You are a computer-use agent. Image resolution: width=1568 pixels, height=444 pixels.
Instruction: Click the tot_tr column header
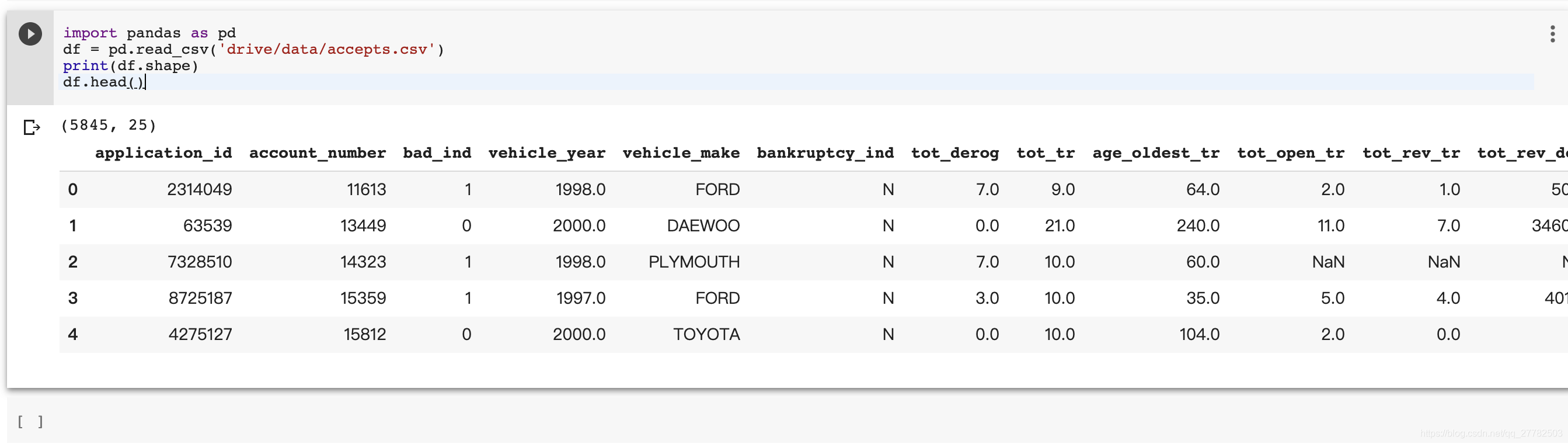1046,153
